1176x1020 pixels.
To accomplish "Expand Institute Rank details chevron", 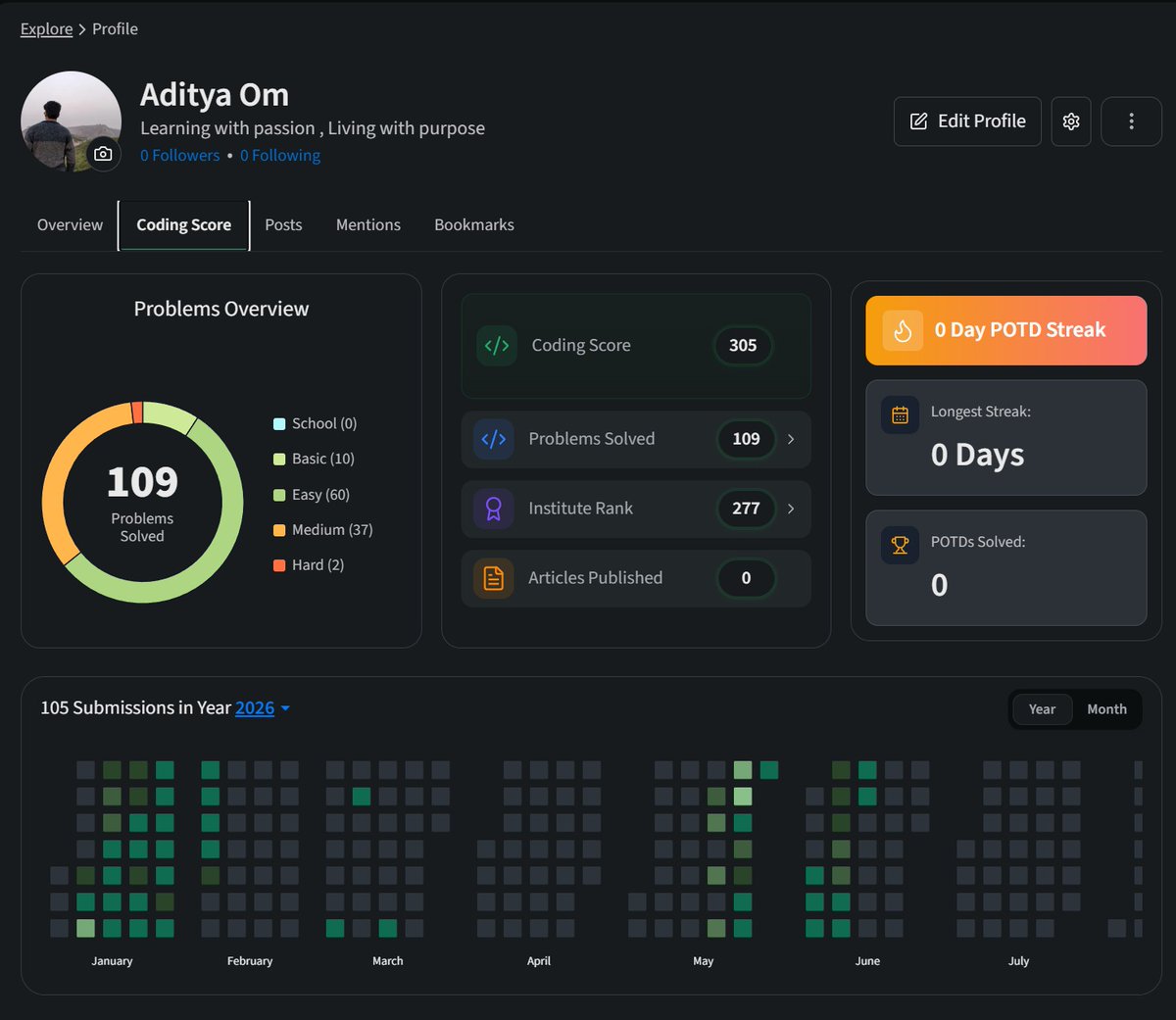I will click(791, 509).
